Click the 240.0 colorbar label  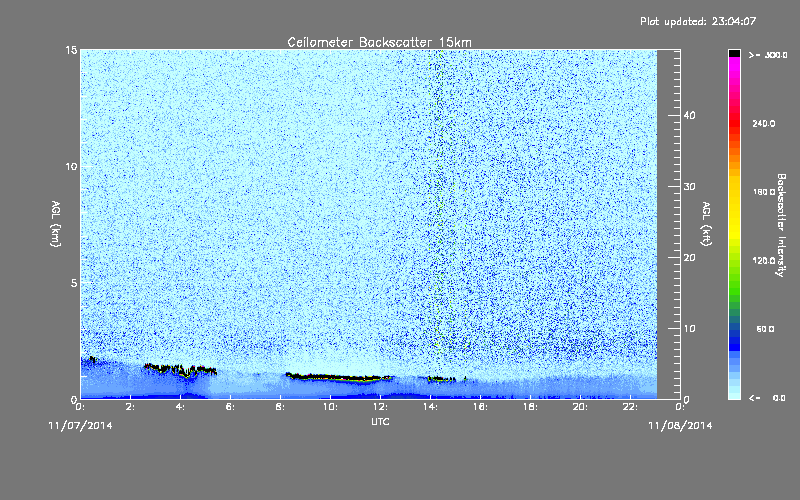tap(764, 123)
